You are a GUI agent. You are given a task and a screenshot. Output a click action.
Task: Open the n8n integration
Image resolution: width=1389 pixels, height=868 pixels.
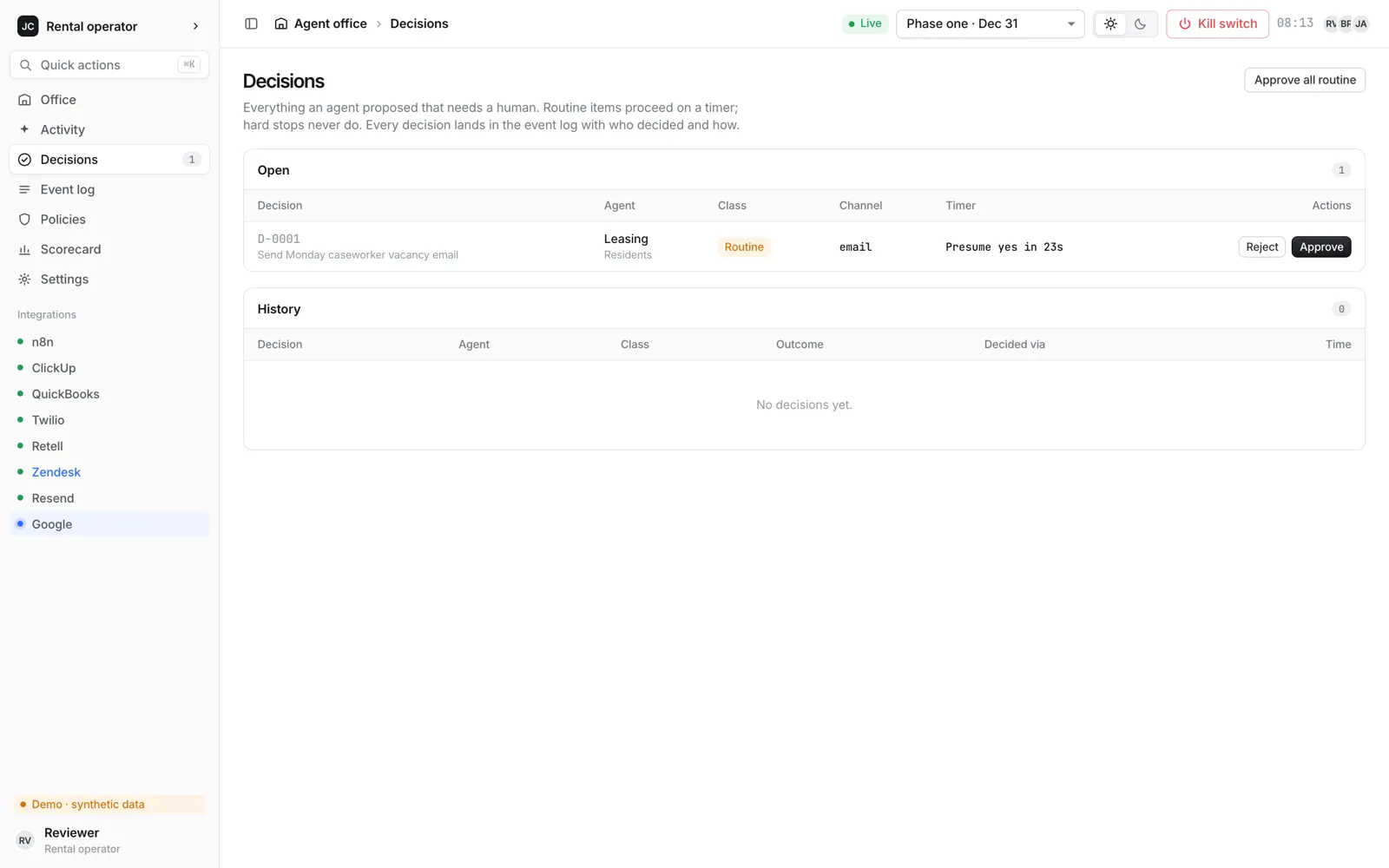pyautogui.click(x=109, y=342)
